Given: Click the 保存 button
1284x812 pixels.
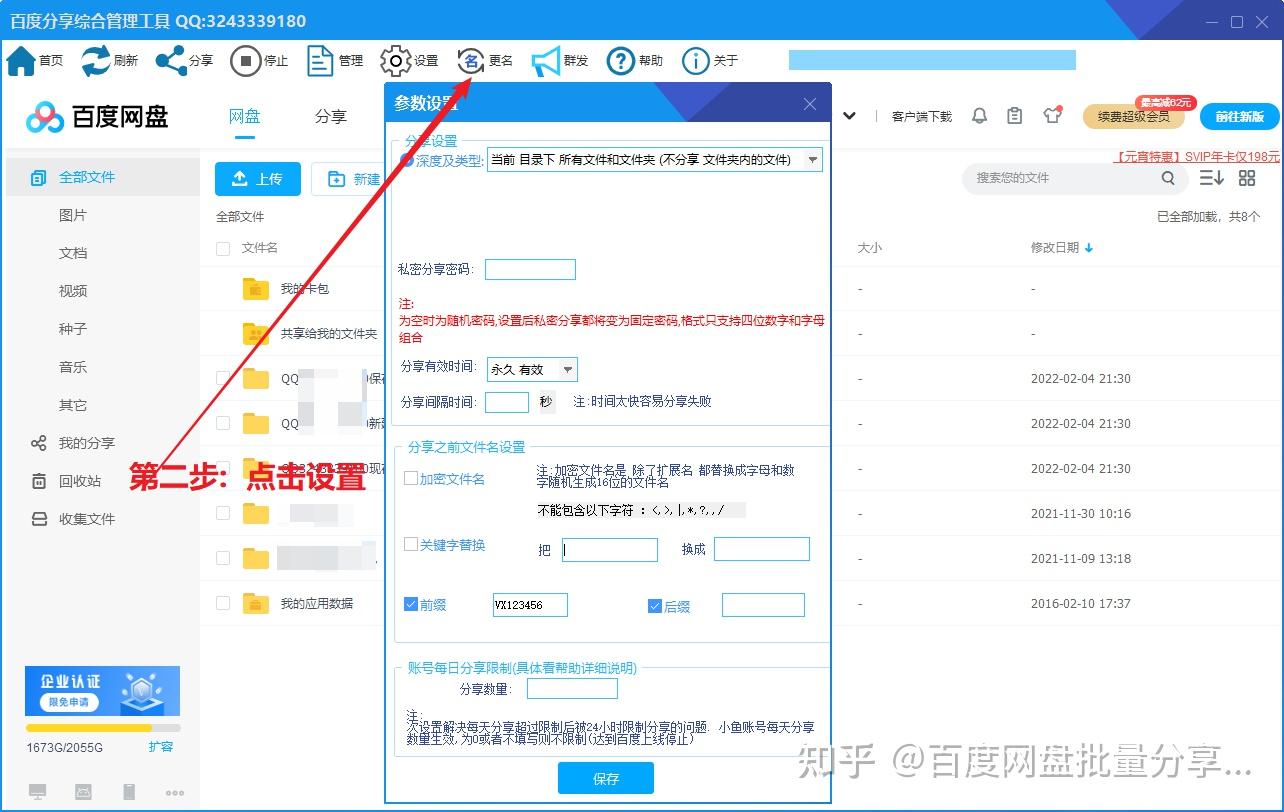Looking at the screenshot, I should [606, 778].
